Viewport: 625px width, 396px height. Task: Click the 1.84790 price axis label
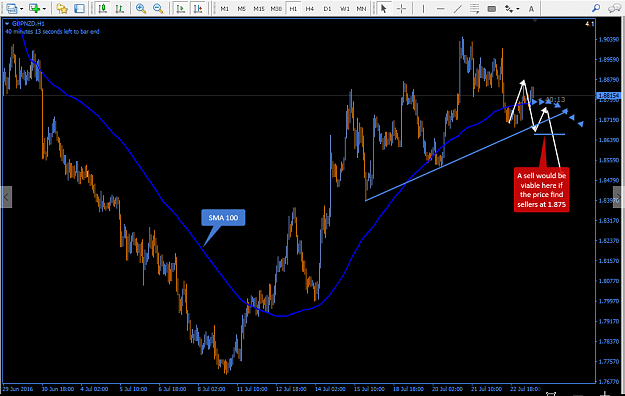click(609, 180)
